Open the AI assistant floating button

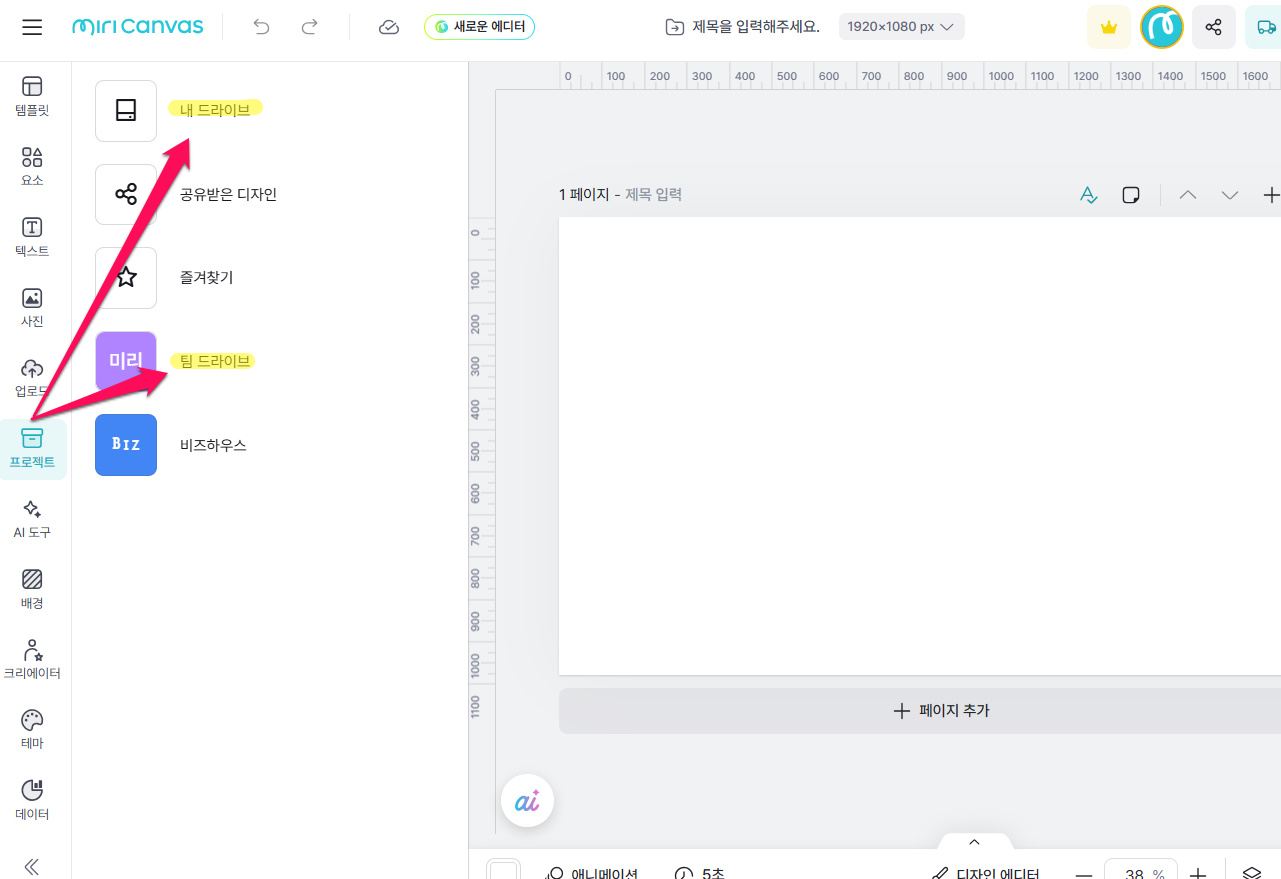click(x=527, y=801)
